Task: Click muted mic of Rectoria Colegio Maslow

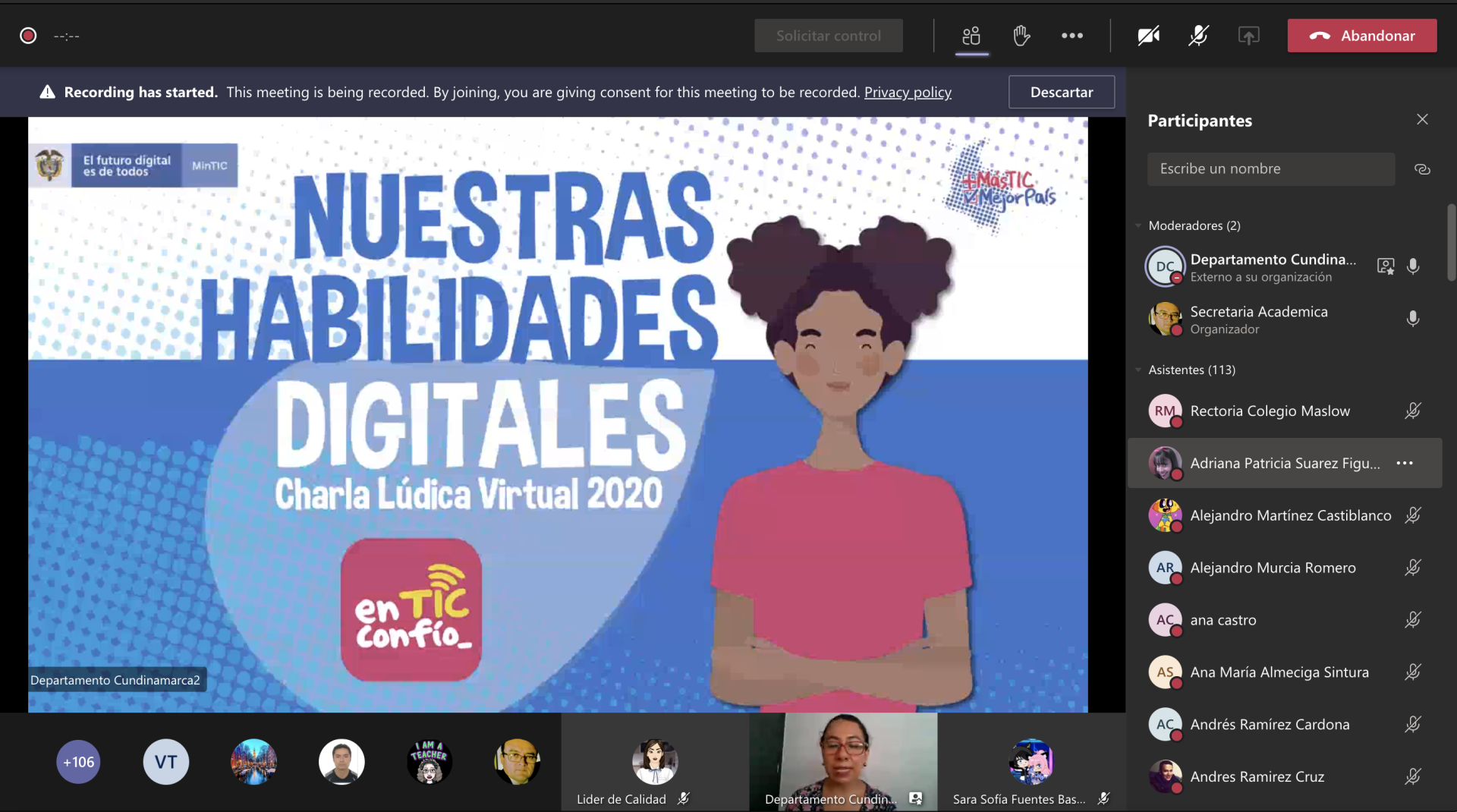Action: [1413, 411]
